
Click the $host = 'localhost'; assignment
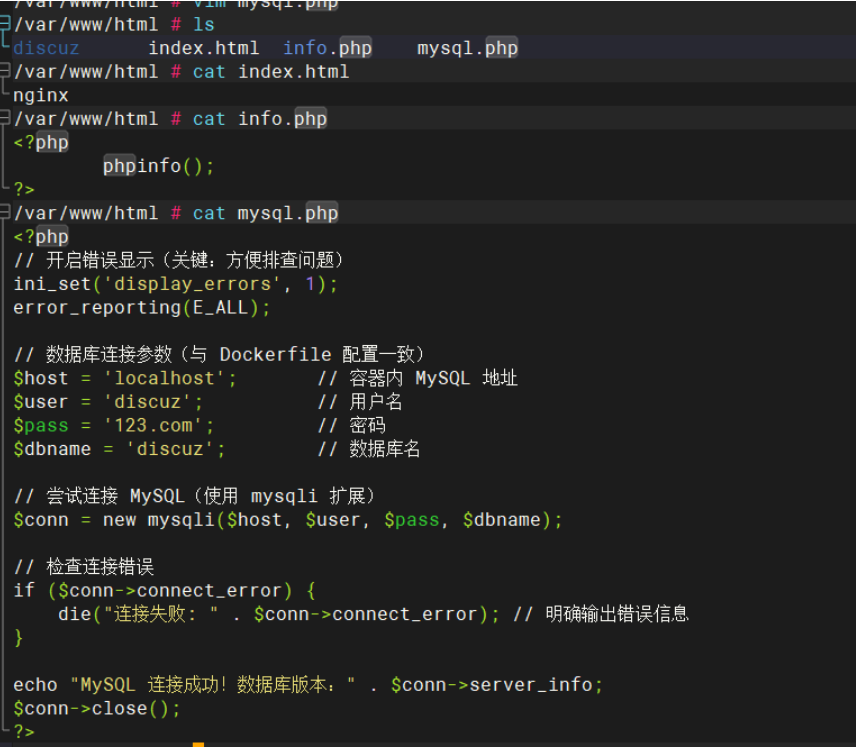pos(125,378)
